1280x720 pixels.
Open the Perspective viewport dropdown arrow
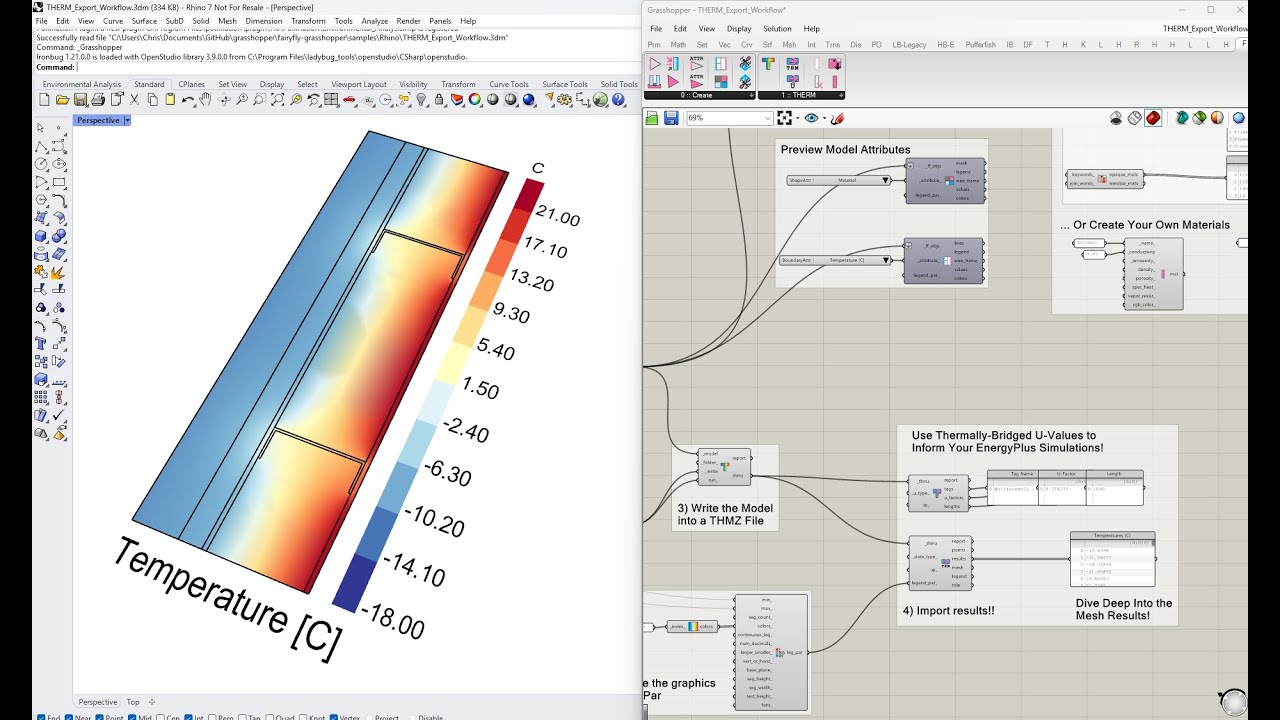127,120
